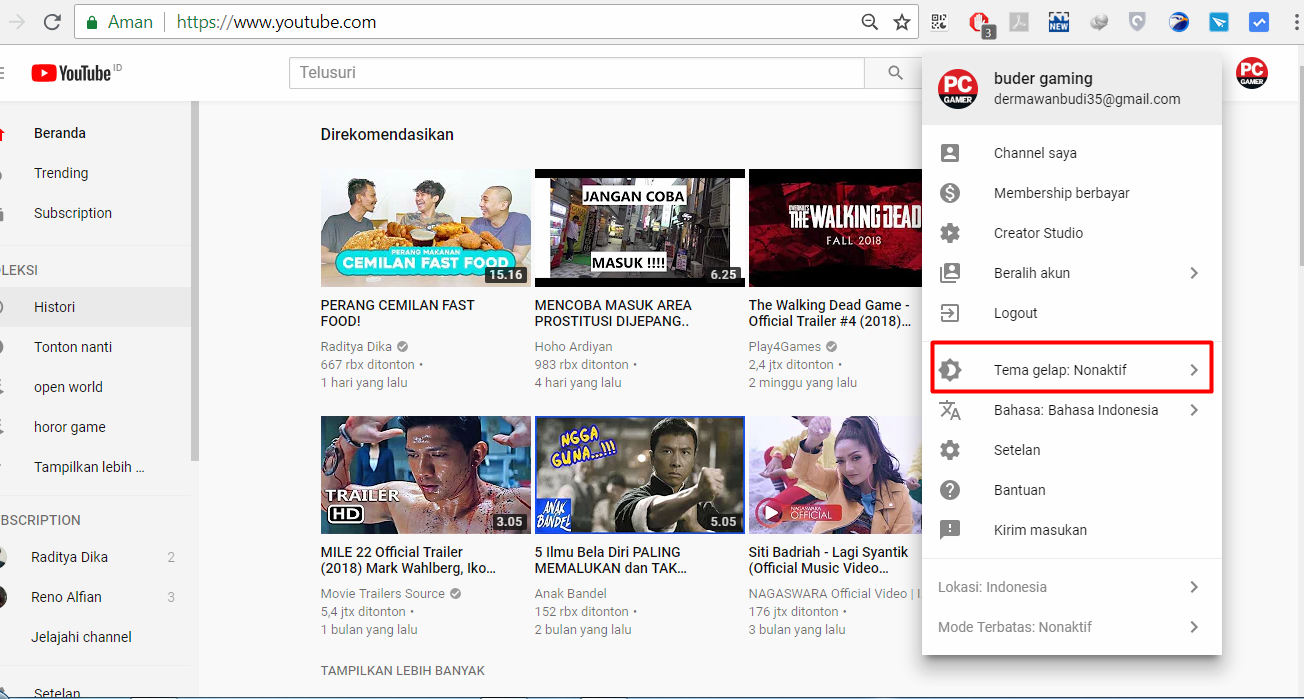Click the dark theme brightness icon
The height and width of the screenshot is (699, 1304).
950,370
